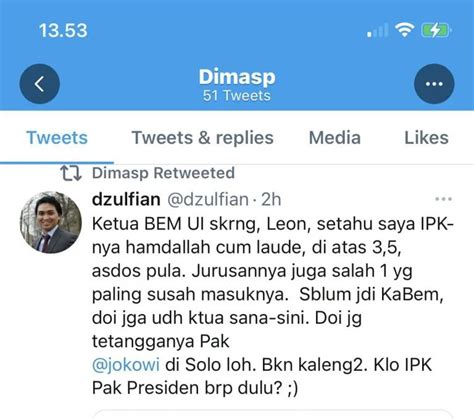The width and height of the screenshot is (474, 419).
Task: Switch to Tweets & replies tab
Action: tap(203, 138)
